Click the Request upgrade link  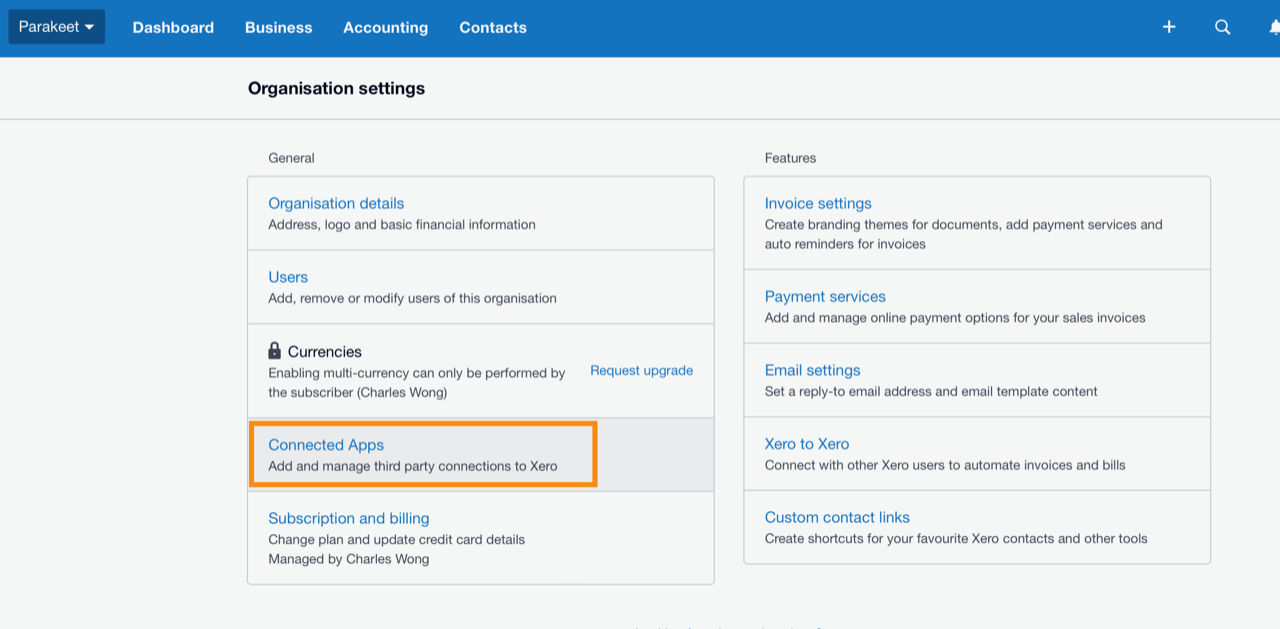click(x=641, y=370)
